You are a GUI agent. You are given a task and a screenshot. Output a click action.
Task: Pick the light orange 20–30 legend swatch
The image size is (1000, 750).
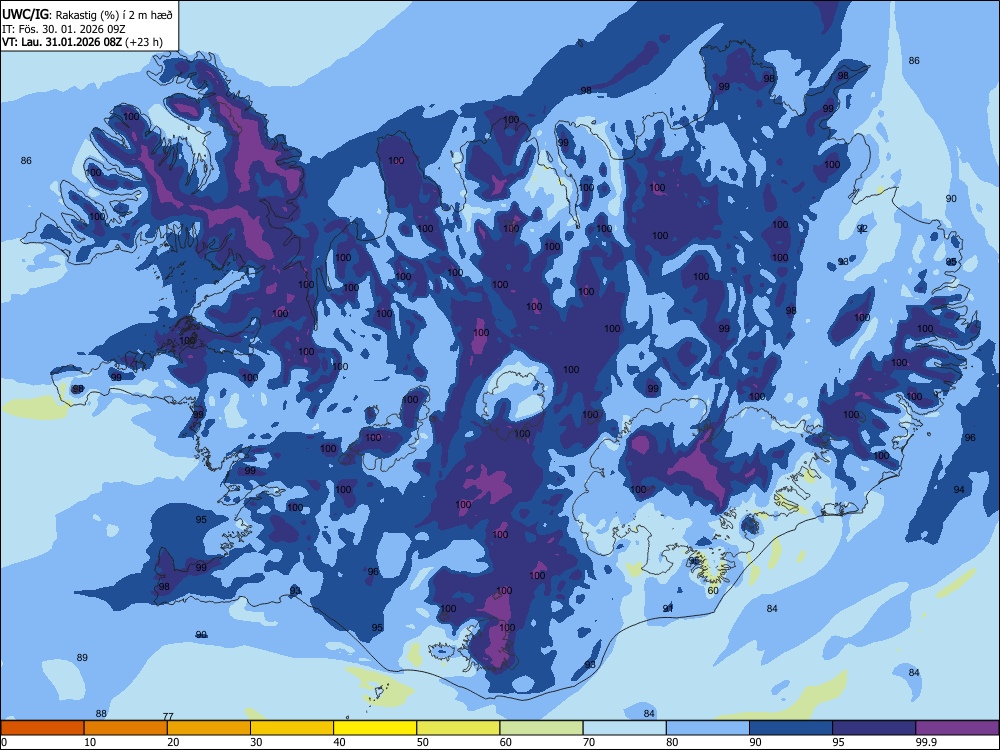point(209,728)
